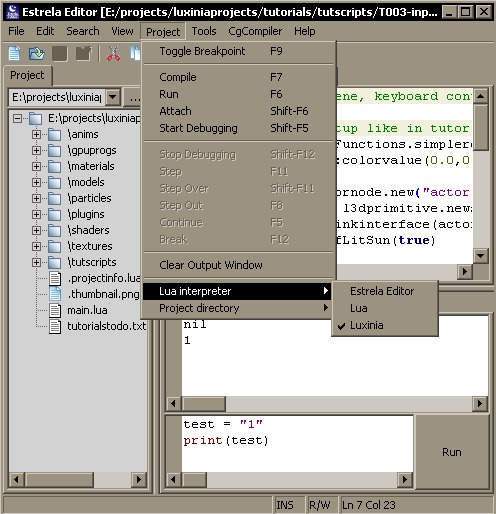Click the \particles folder icon

(54, 198)
